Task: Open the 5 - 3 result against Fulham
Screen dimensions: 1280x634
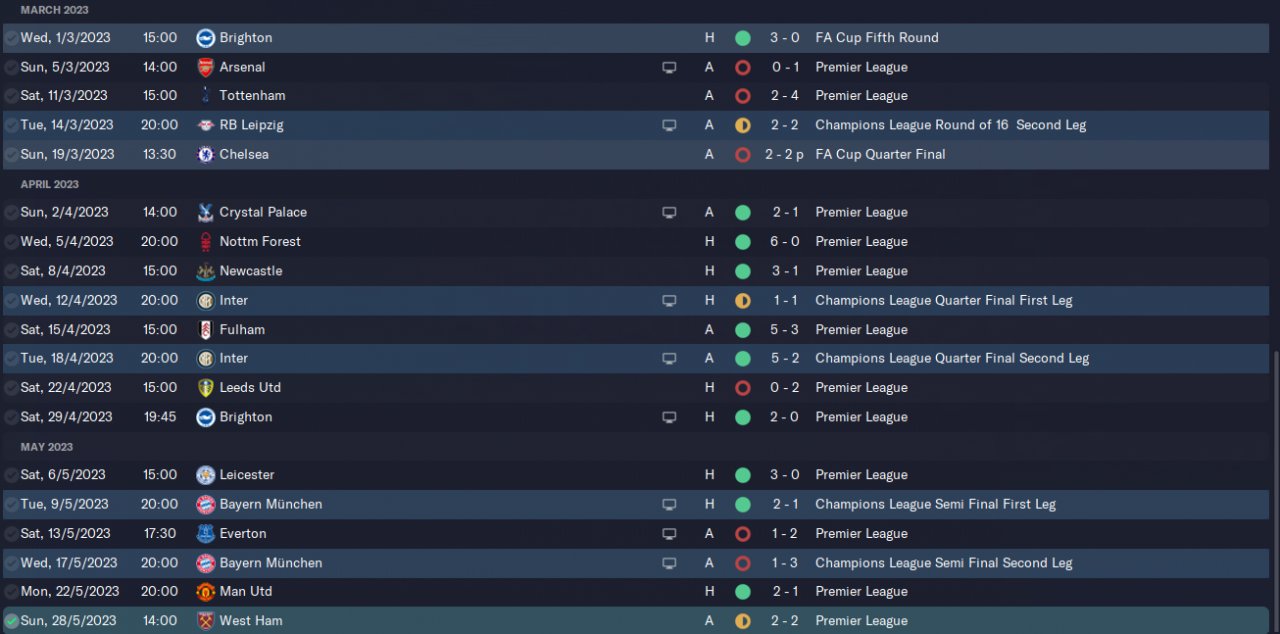Action: click(x=784, y=329)
